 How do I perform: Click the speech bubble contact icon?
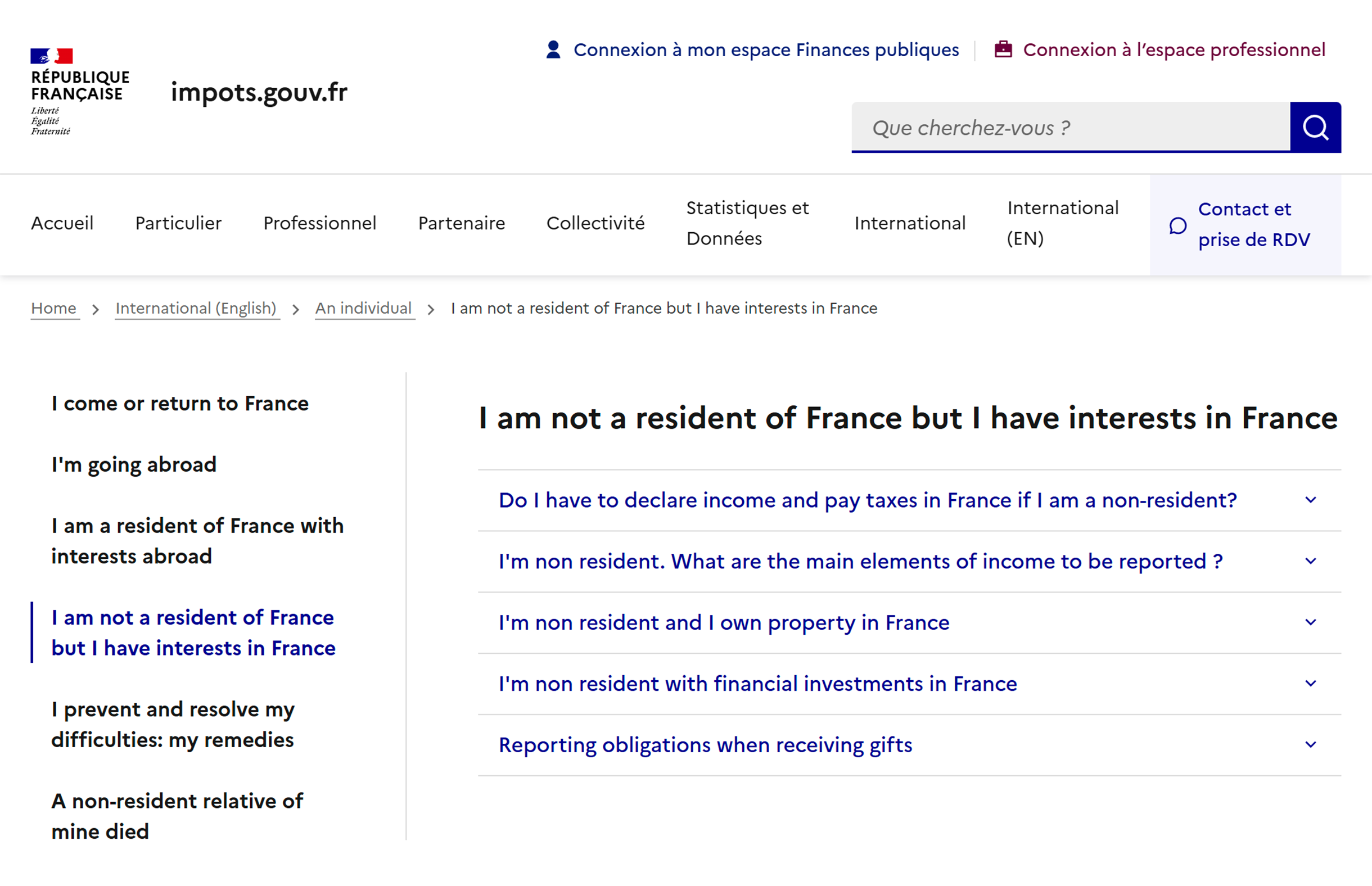click(1177, 225)
